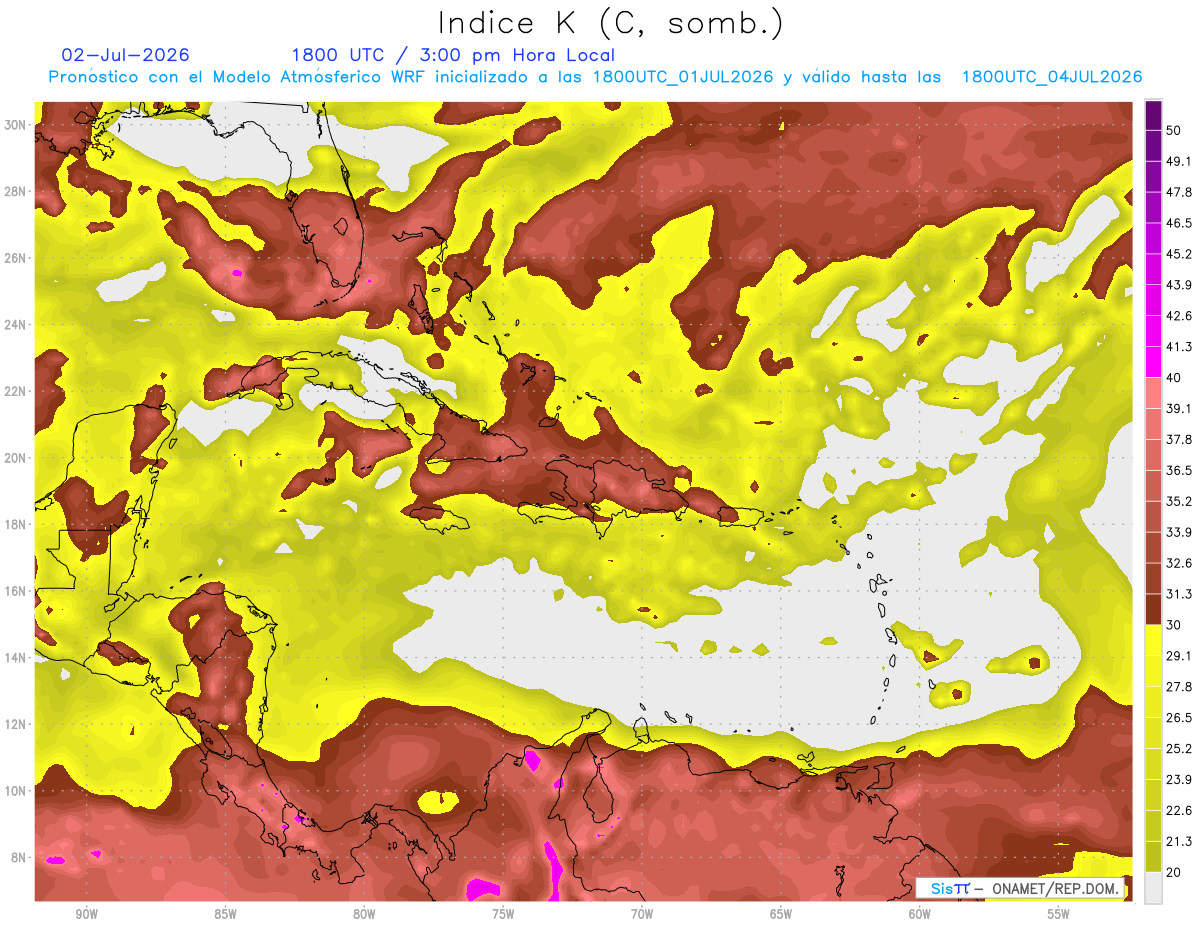Screen dimensions: 1200x927
Task: Click the color scale value '26.5'
Action: [1179, 718]
